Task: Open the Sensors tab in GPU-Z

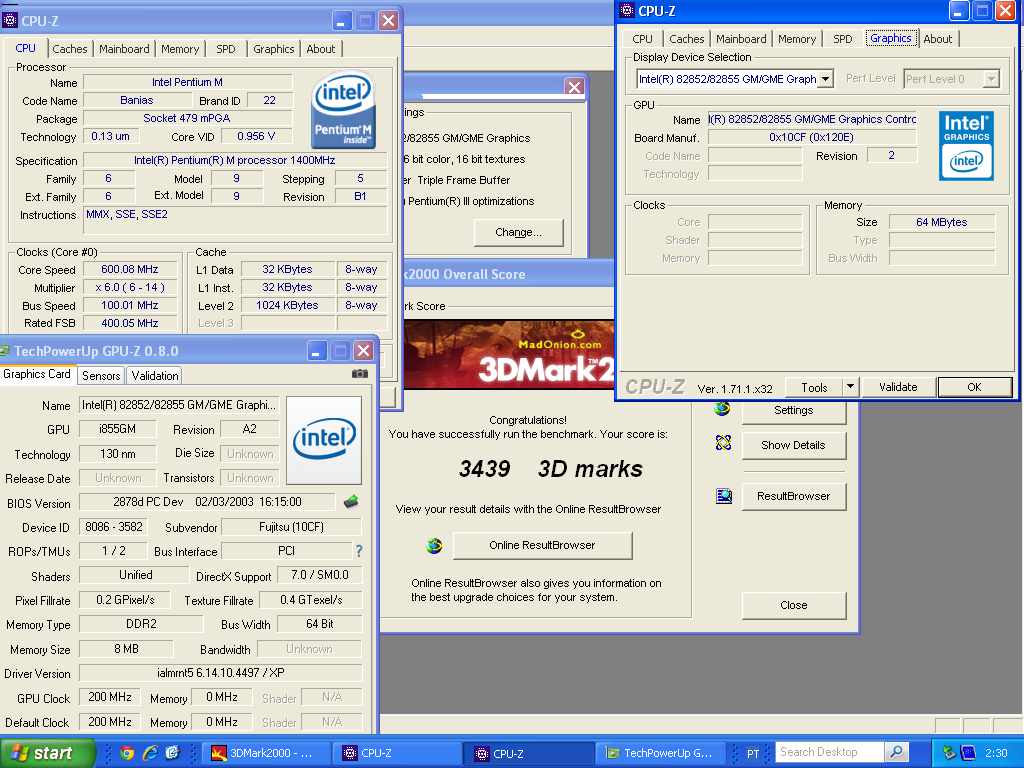Action: pos(101,376)
